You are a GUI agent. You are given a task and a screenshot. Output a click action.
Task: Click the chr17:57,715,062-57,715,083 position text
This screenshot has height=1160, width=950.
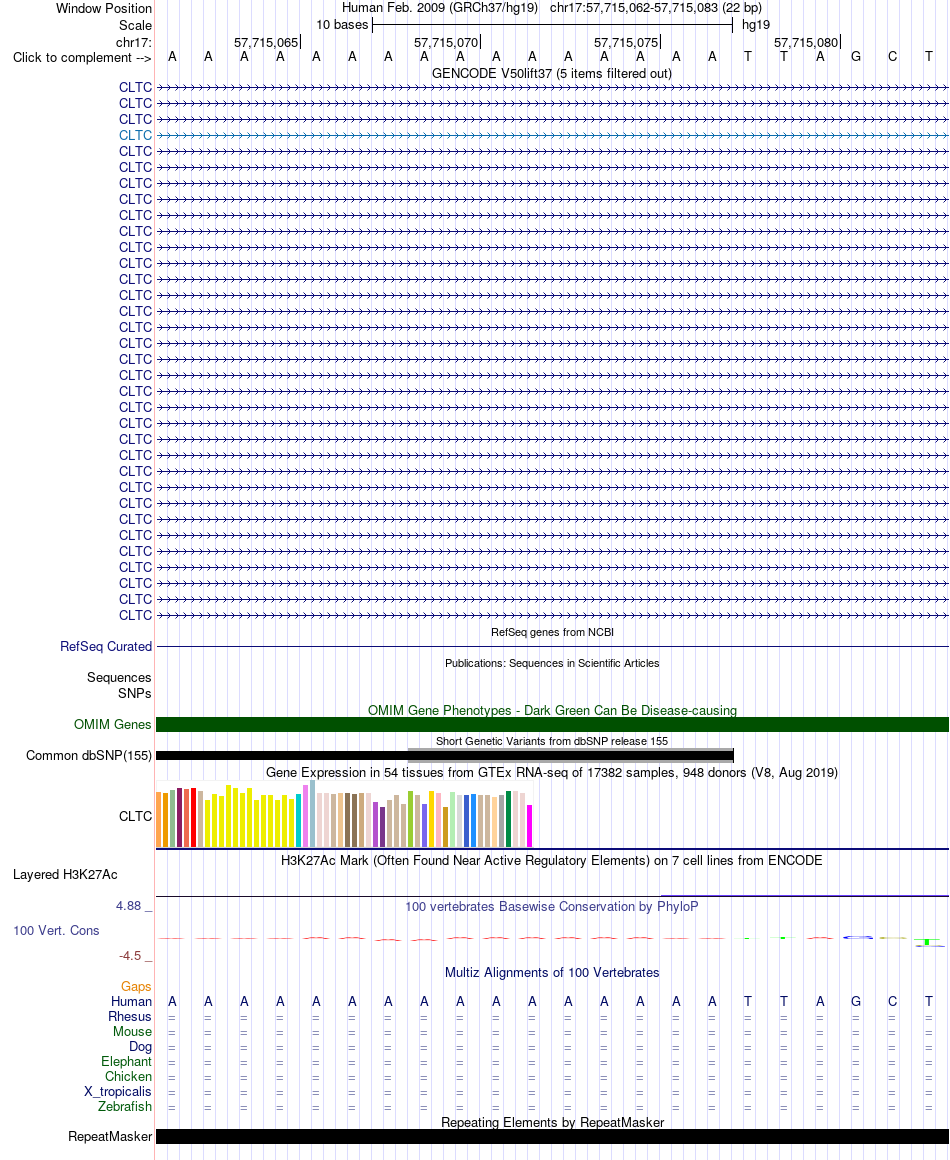click(x=634, y=8)
